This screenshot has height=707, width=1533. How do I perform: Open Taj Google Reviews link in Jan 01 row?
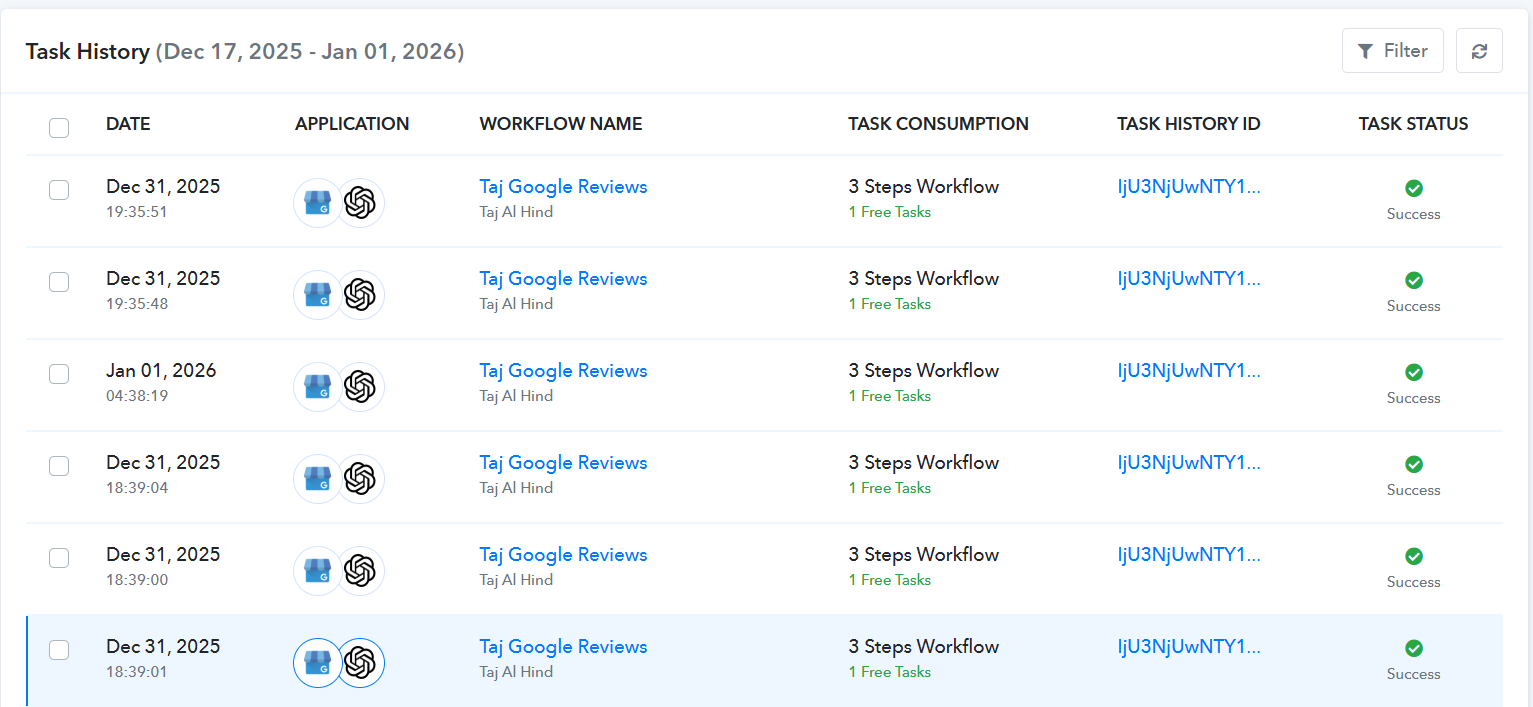(x=563, y=371)
